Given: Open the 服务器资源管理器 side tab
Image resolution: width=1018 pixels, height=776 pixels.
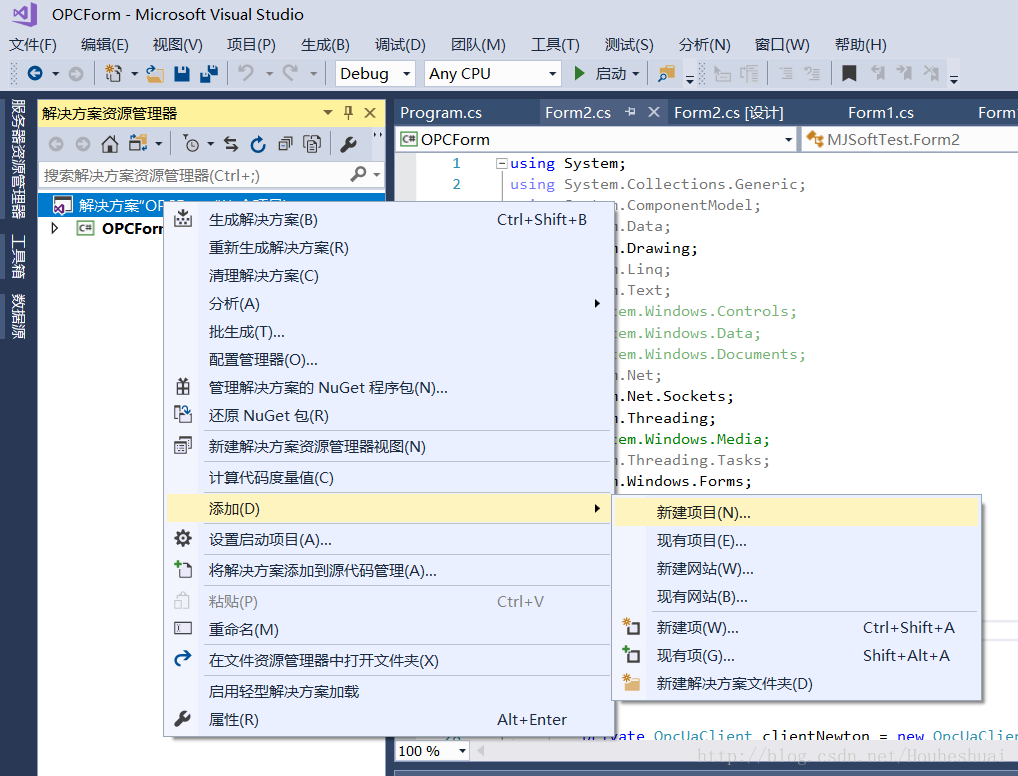Looking at the screenshot, I should coord(18,158).
